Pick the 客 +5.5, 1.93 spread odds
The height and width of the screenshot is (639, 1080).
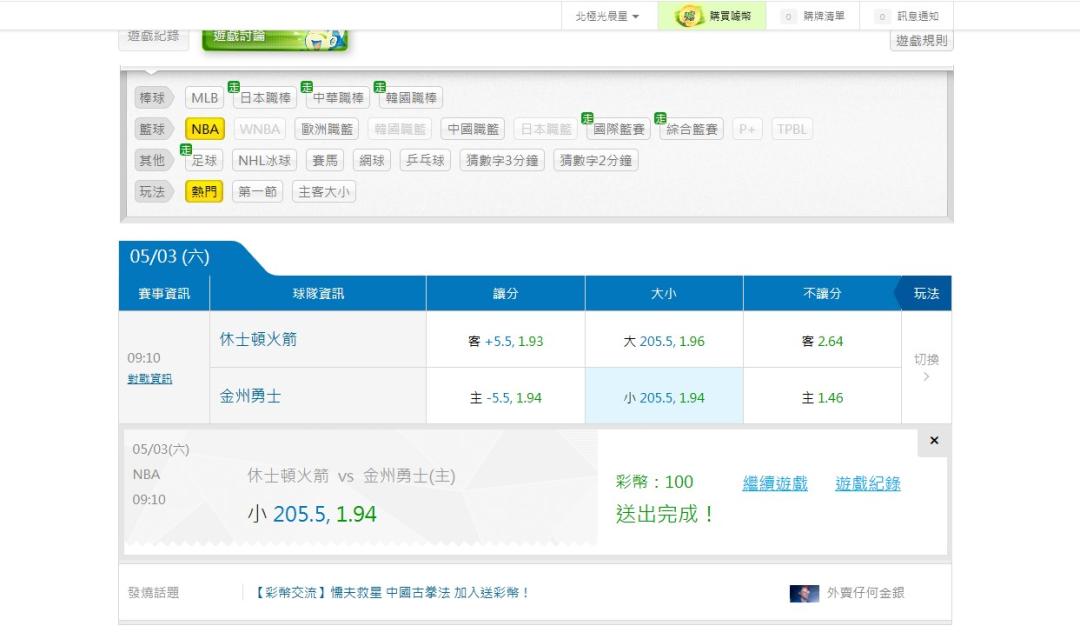pos(506,341)
